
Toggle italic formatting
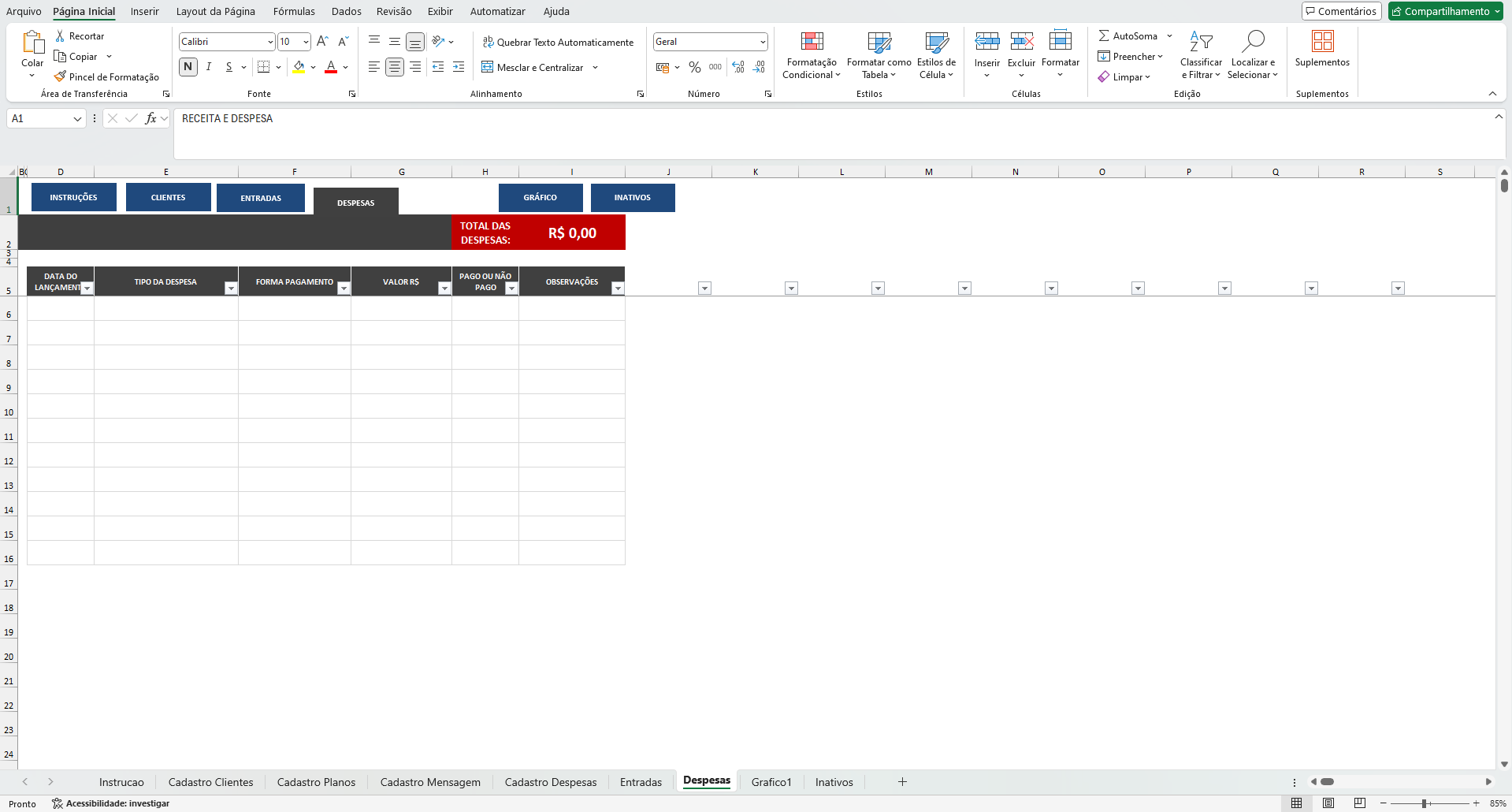click(208, 67)
